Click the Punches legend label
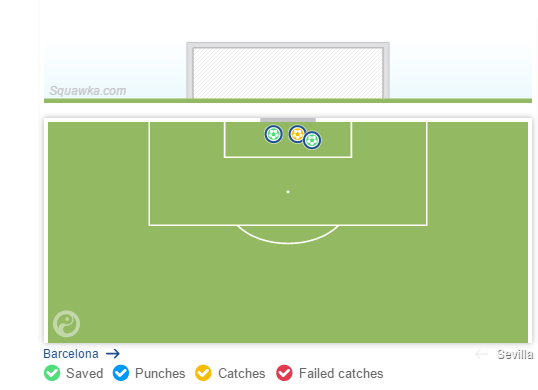Image resolution: width=538 pixels, height=390 pixels. [160, 374]
